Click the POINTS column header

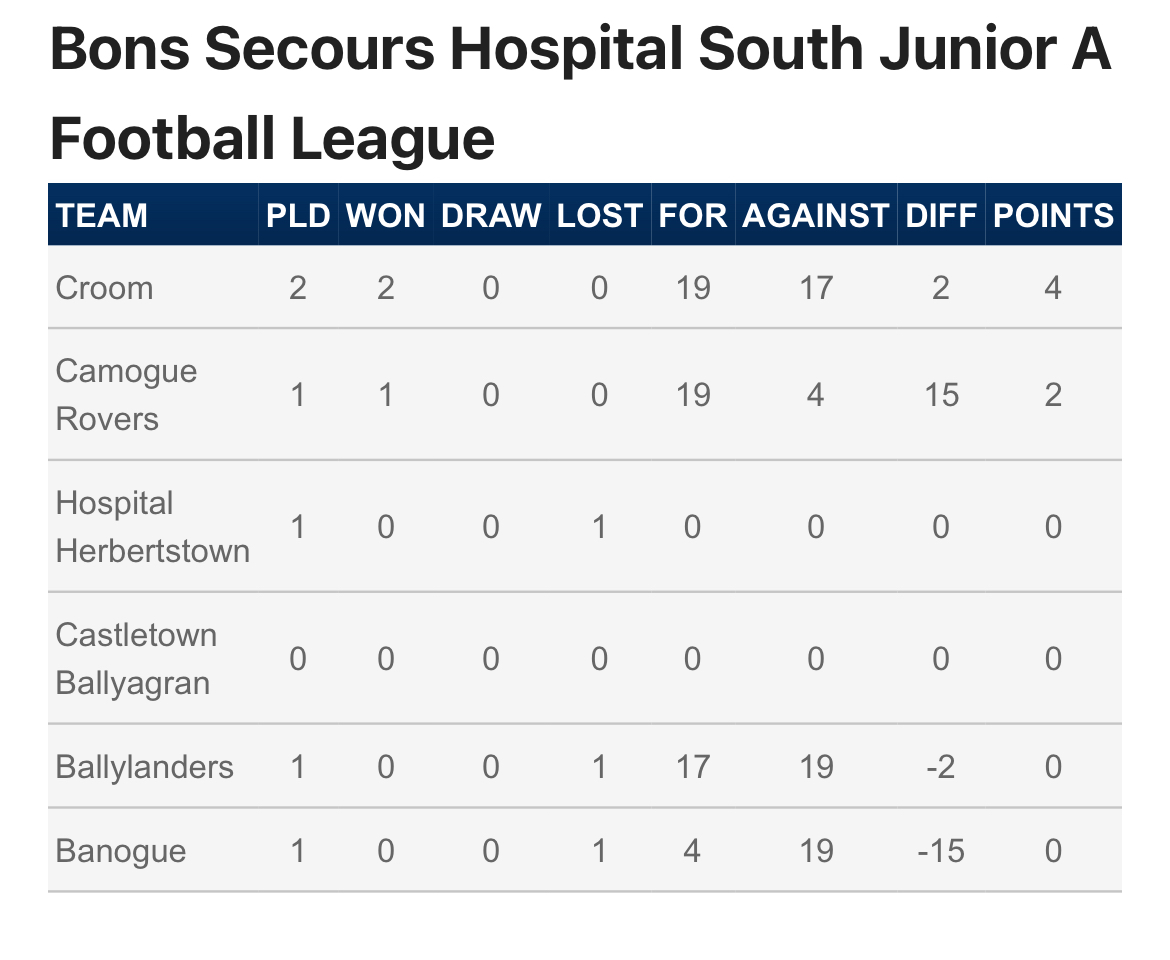(x=1053, y=216)
